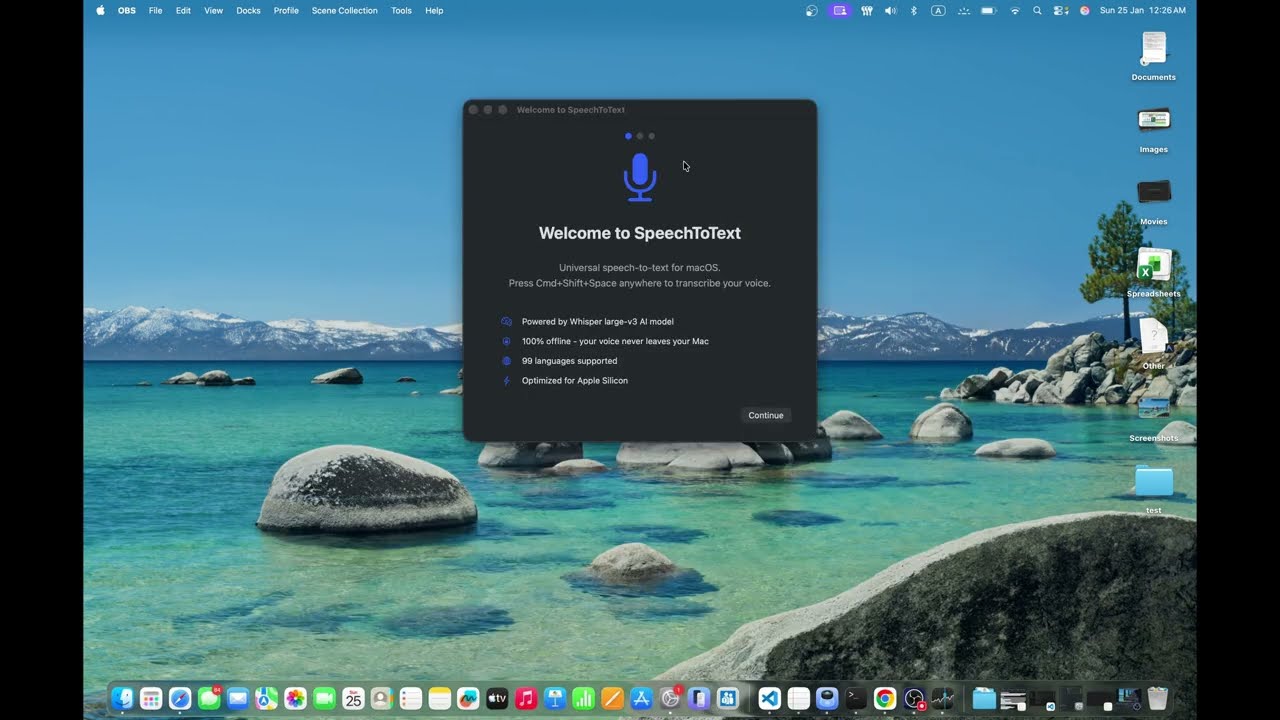Open the test folder on desktop

point(1154,488)
